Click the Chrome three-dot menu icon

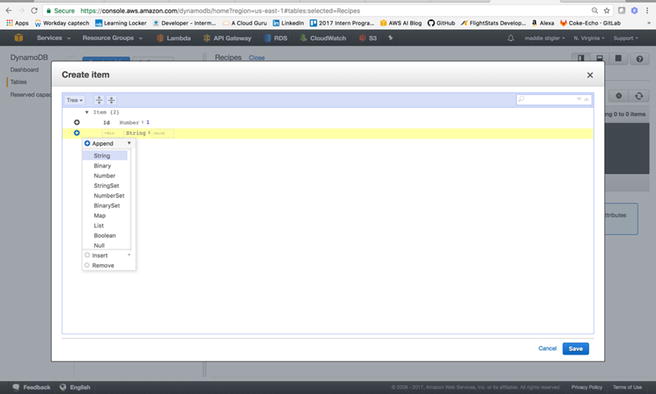coord(647,10)
